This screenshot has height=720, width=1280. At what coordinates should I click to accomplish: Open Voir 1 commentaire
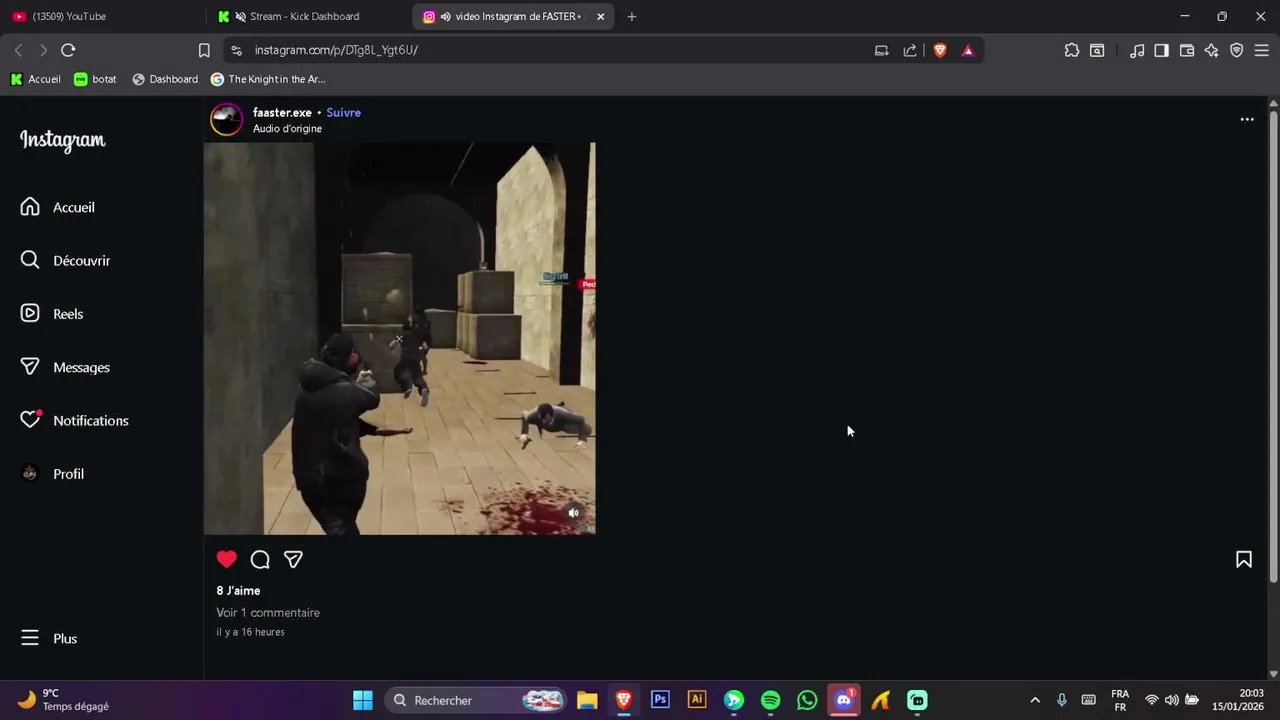(x=268, y=612)
